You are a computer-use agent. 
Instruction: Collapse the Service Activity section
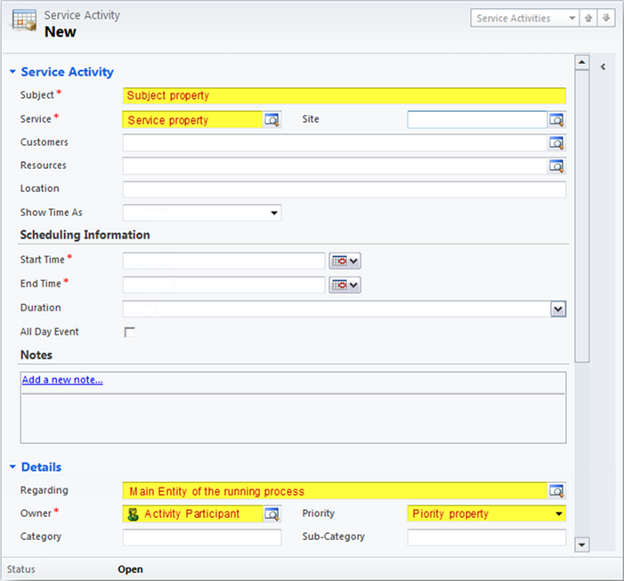13,72
